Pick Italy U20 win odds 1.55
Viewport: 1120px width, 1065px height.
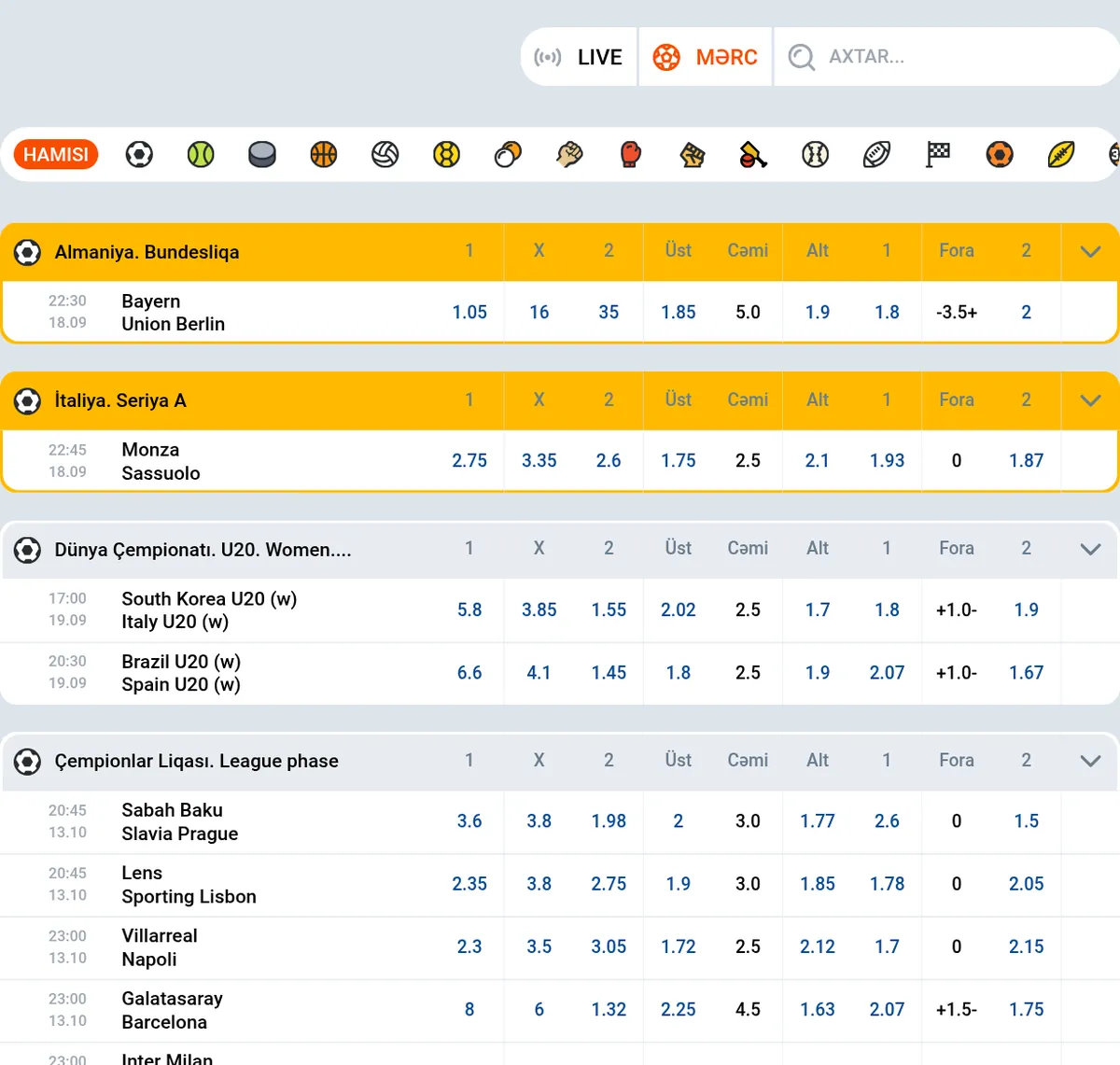click(x=609, y=610)
